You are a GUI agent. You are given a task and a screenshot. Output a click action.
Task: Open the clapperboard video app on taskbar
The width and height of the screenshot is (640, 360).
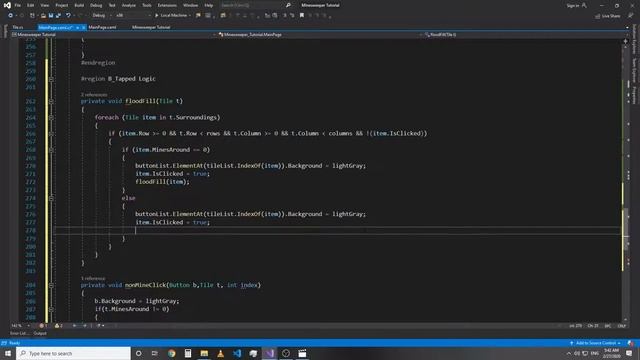tap(302, 353)
